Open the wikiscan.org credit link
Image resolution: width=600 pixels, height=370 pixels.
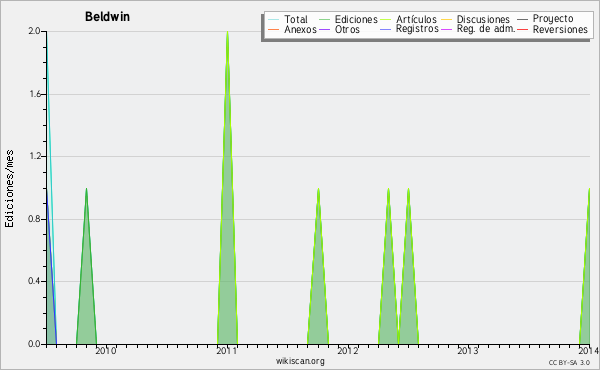(300, 361)
